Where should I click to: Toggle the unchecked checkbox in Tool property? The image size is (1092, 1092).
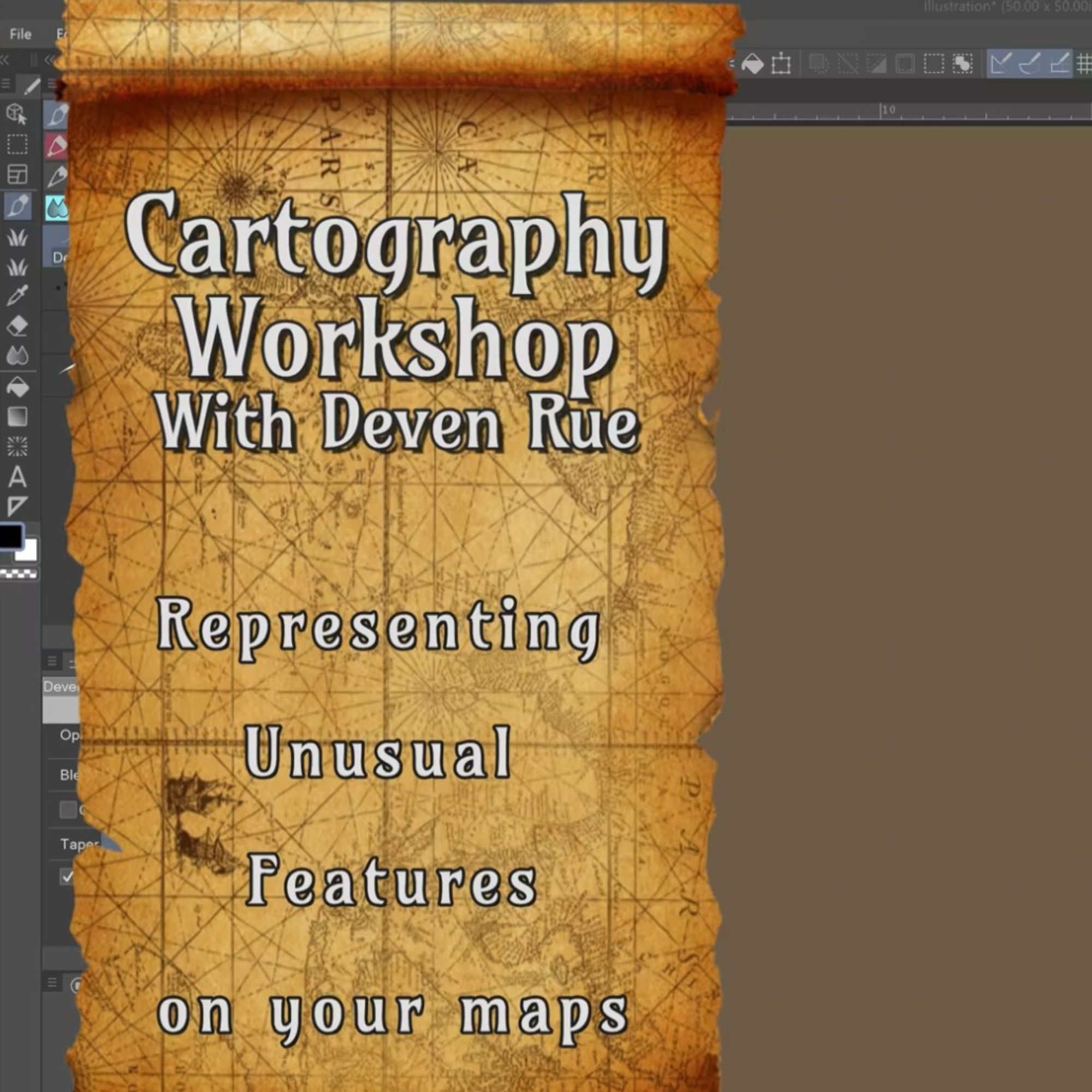tap(68, 809)
